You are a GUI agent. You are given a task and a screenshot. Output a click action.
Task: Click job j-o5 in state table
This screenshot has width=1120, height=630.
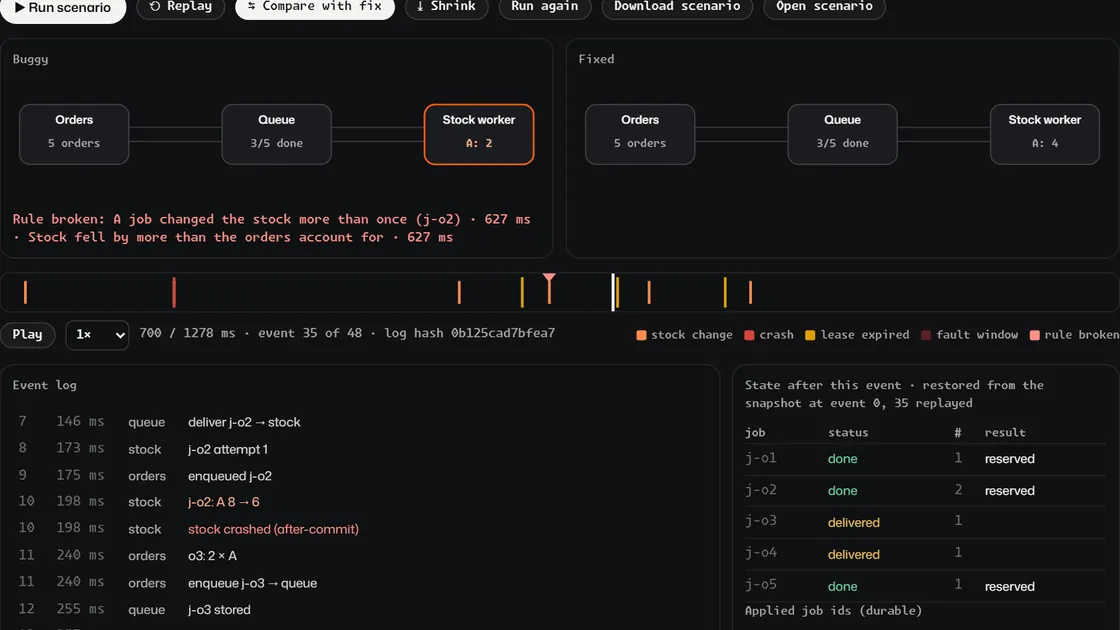click(925, 586)
